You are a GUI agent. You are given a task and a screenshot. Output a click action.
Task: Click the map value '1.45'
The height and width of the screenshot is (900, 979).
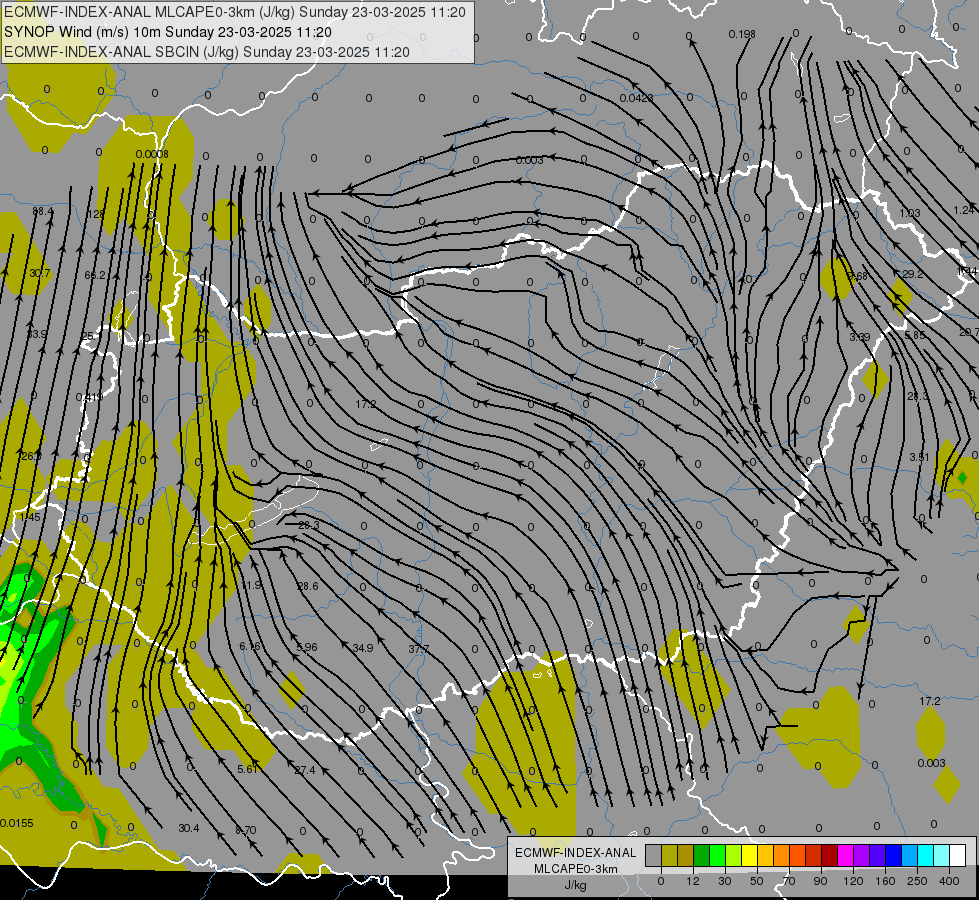click(30, 517)
